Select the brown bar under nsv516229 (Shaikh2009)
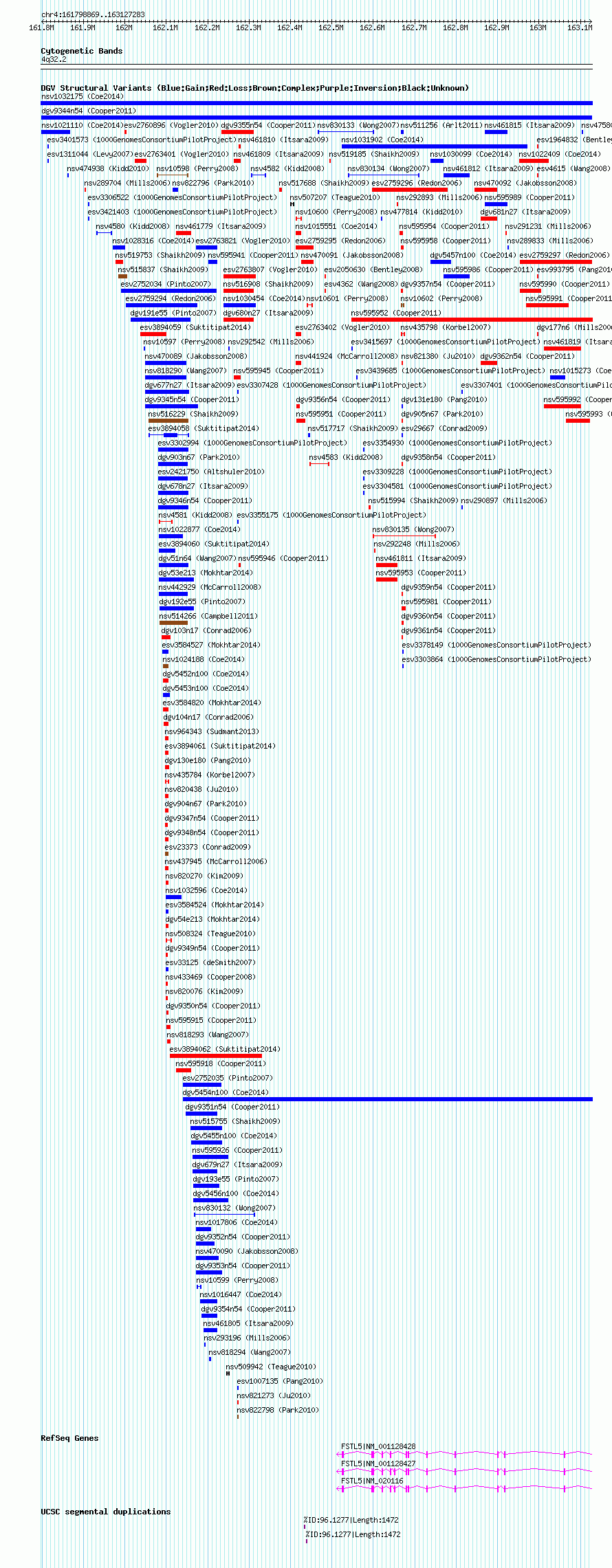Image resolution: width=612 pixels, height=1568 pixels. pos(168,421)
